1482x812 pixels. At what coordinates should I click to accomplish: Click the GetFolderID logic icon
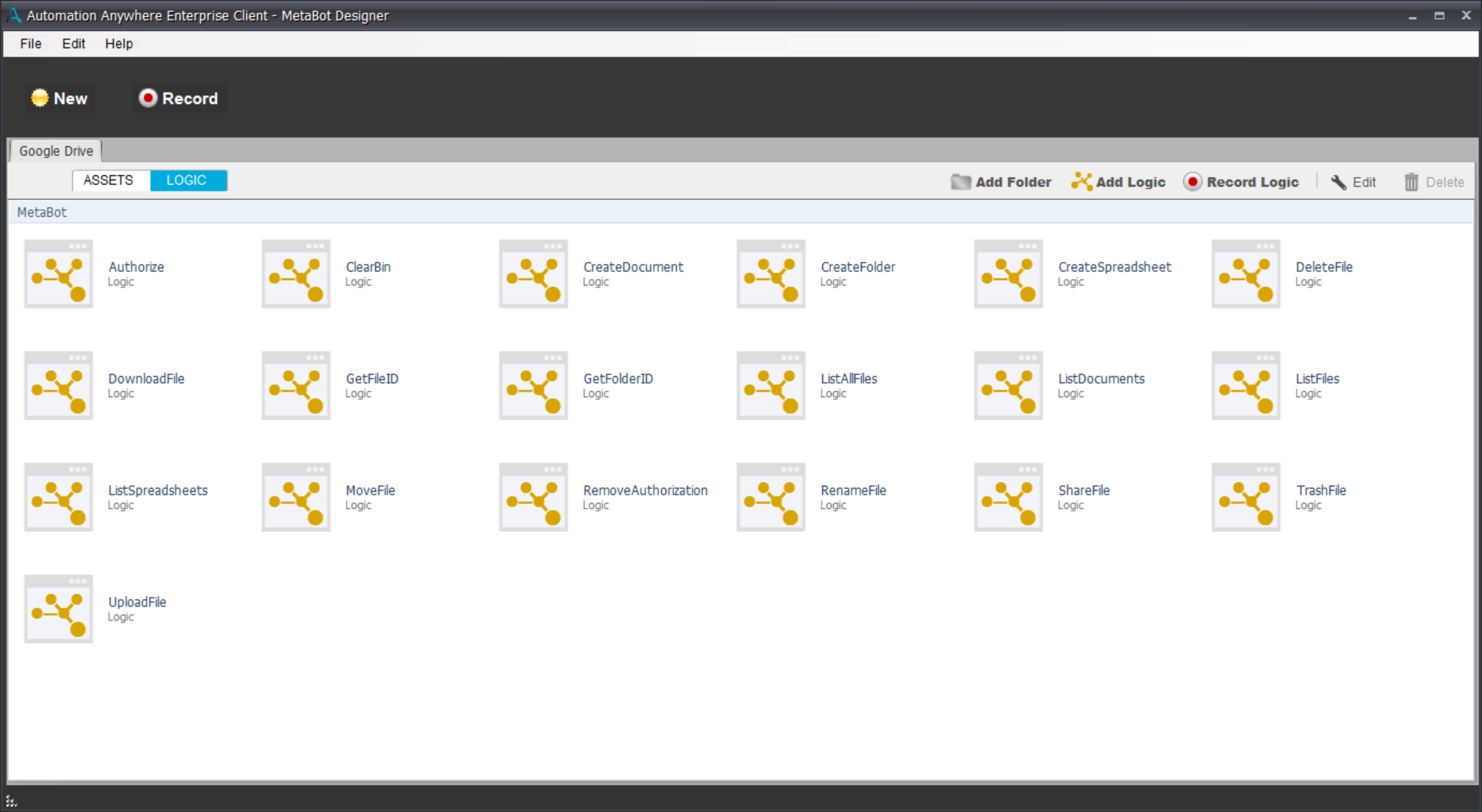click(x=534, y=386)
